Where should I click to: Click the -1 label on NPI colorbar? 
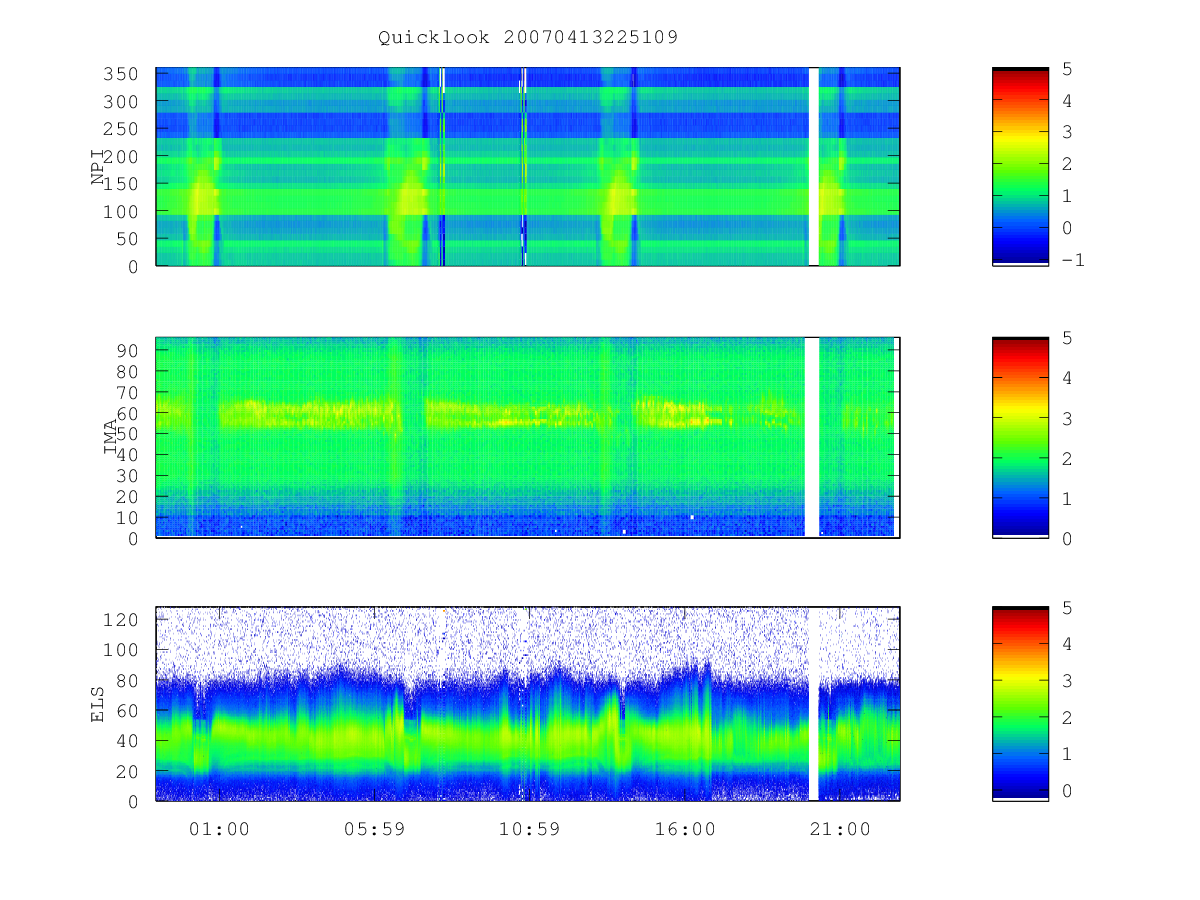click(1073, 260)
